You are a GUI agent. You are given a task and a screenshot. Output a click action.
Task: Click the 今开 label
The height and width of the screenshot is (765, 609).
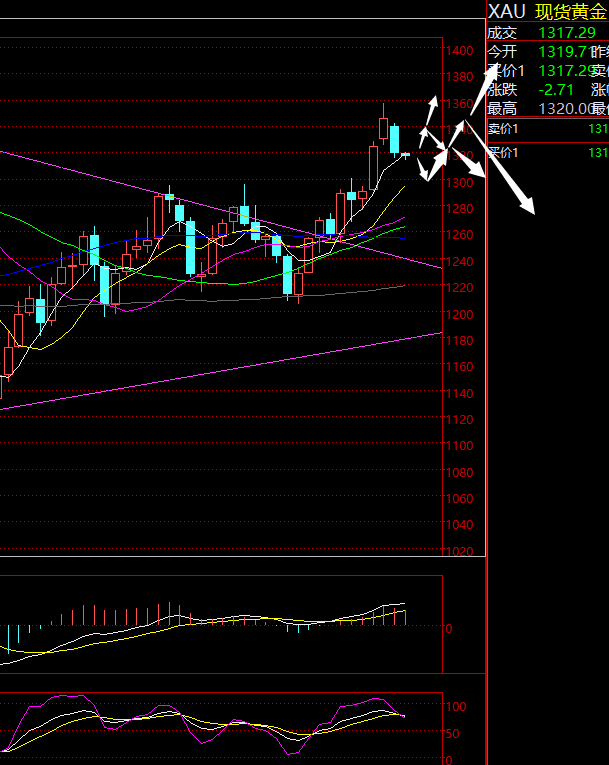[x=502, y=52]
